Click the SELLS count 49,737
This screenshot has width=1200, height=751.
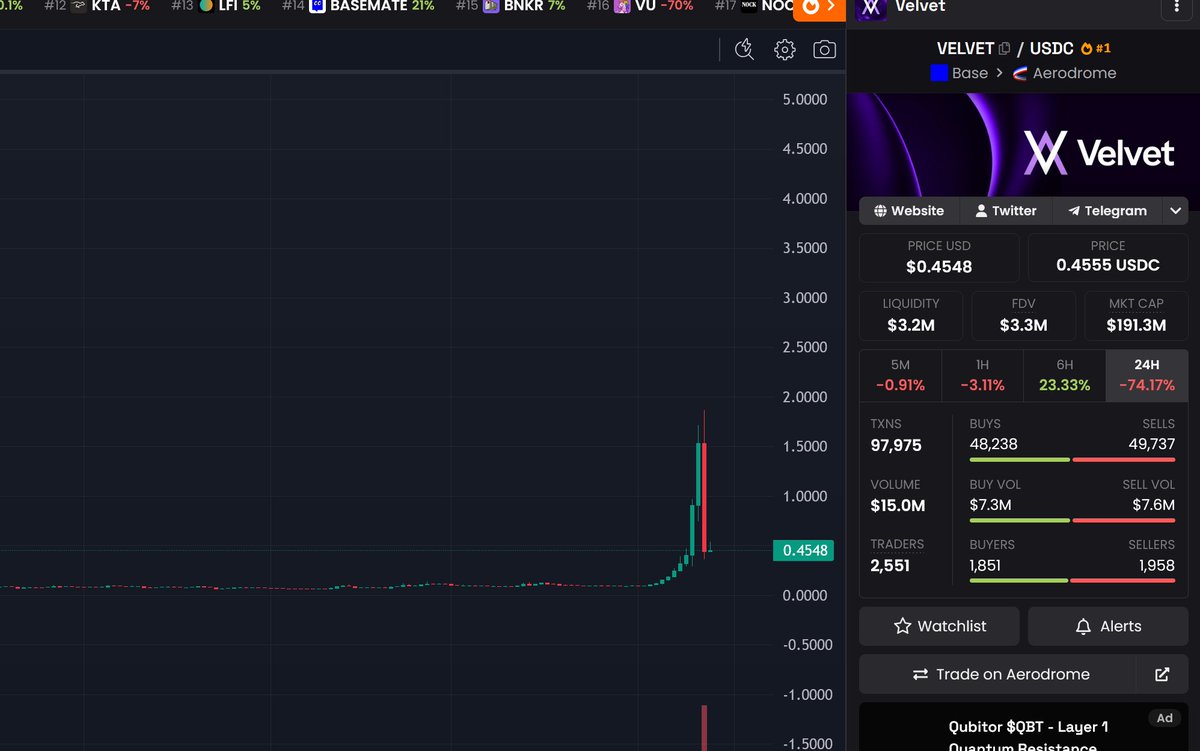click(1150, 444)
